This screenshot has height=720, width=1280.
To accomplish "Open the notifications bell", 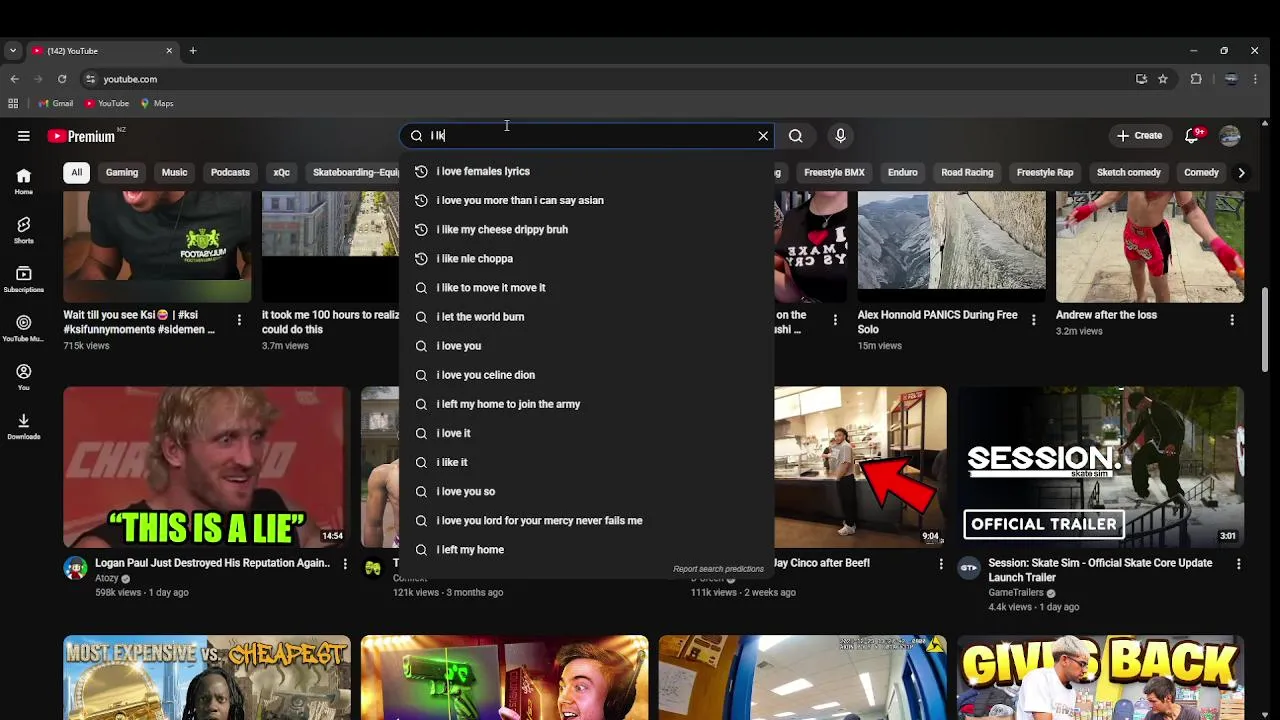I will pyautogui.click(x=1192, y=136).
